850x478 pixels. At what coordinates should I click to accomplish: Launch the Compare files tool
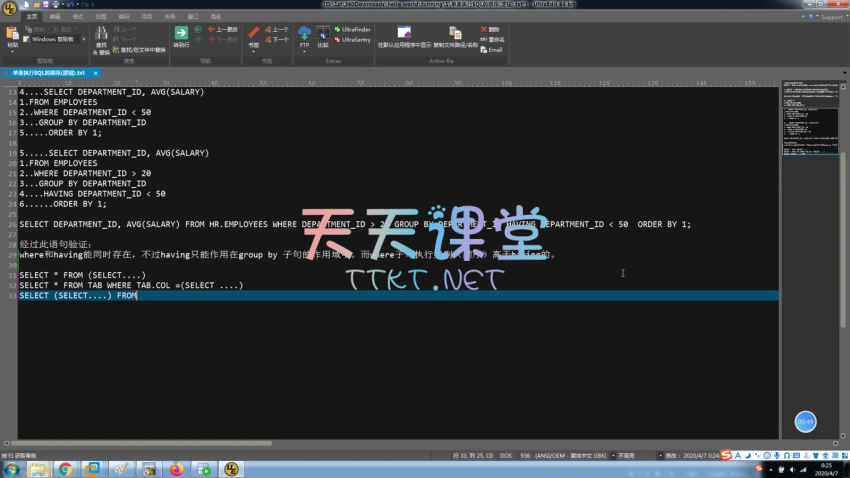pos(323,34)
